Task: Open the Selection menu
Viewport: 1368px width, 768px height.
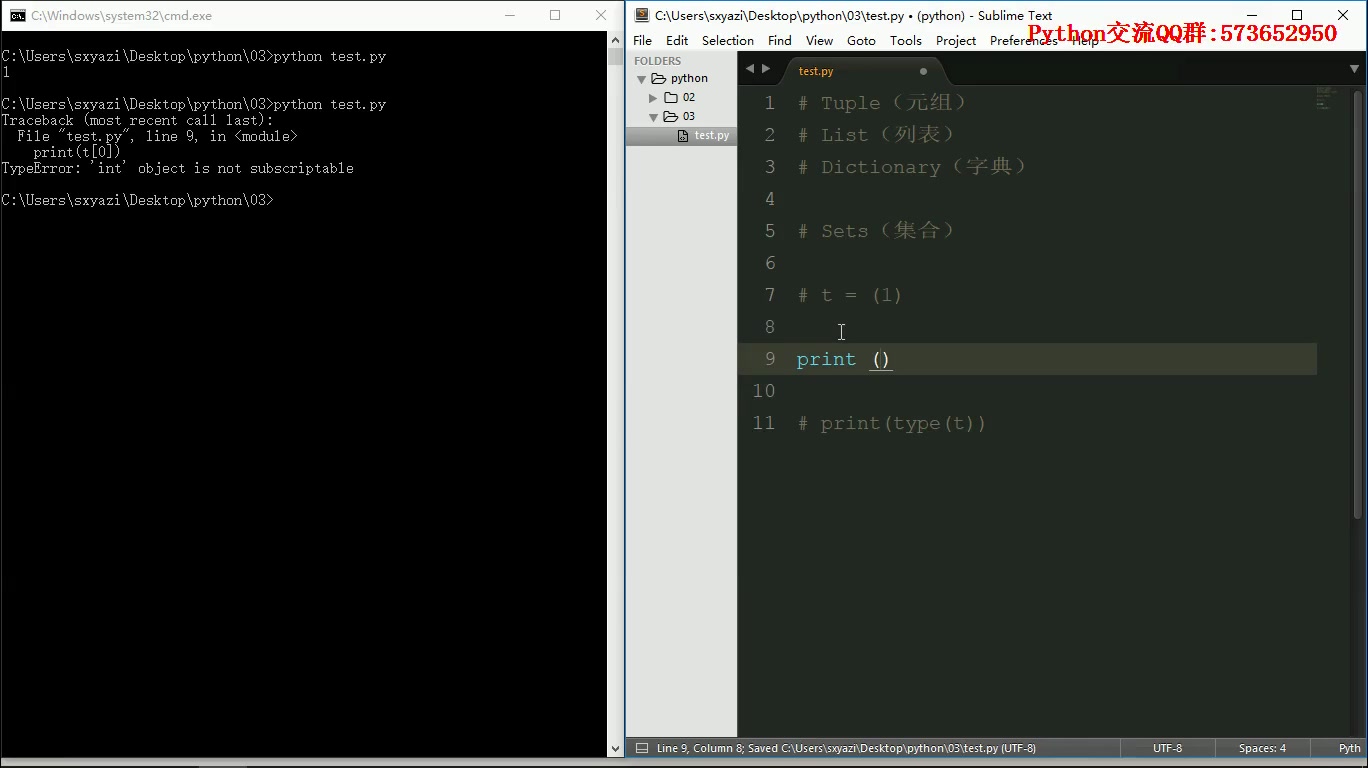Action: pos(728,40)
